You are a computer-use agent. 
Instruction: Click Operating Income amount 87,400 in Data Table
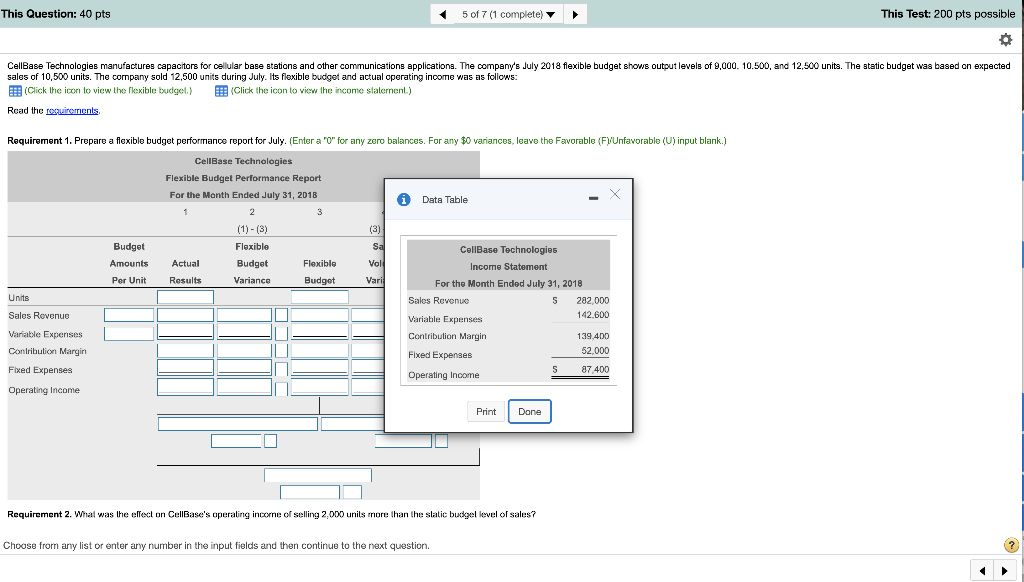[x=595, y=370]
